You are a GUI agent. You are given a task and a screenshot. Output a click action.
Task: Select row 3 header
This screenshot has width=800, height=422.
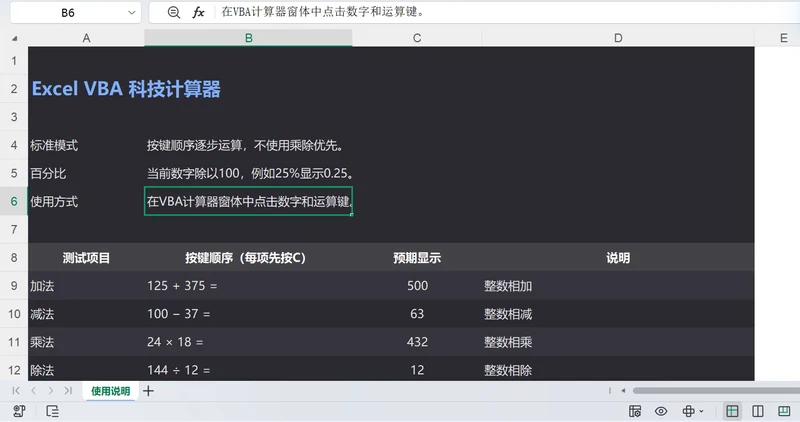pos(14,117)
